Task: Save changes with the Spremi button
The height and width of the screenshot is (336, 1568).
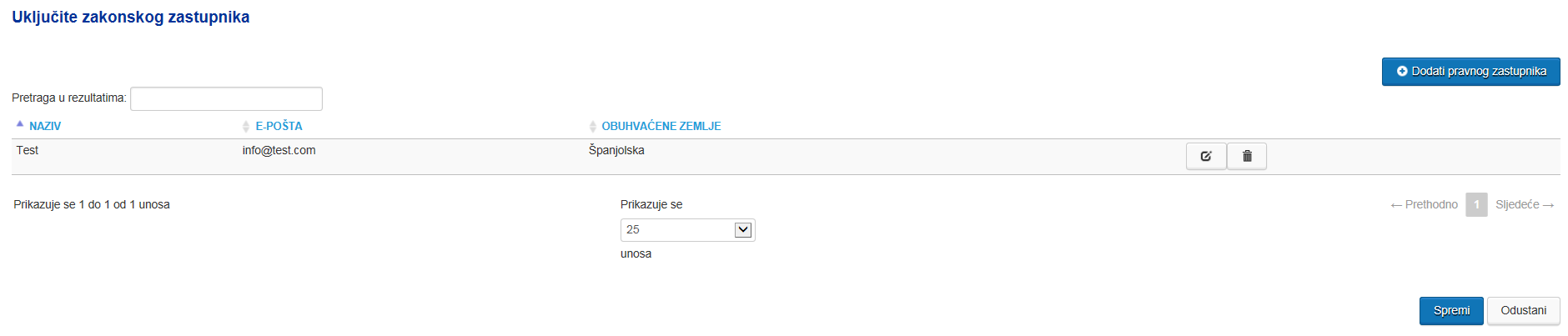Action: pos(1451,311)
